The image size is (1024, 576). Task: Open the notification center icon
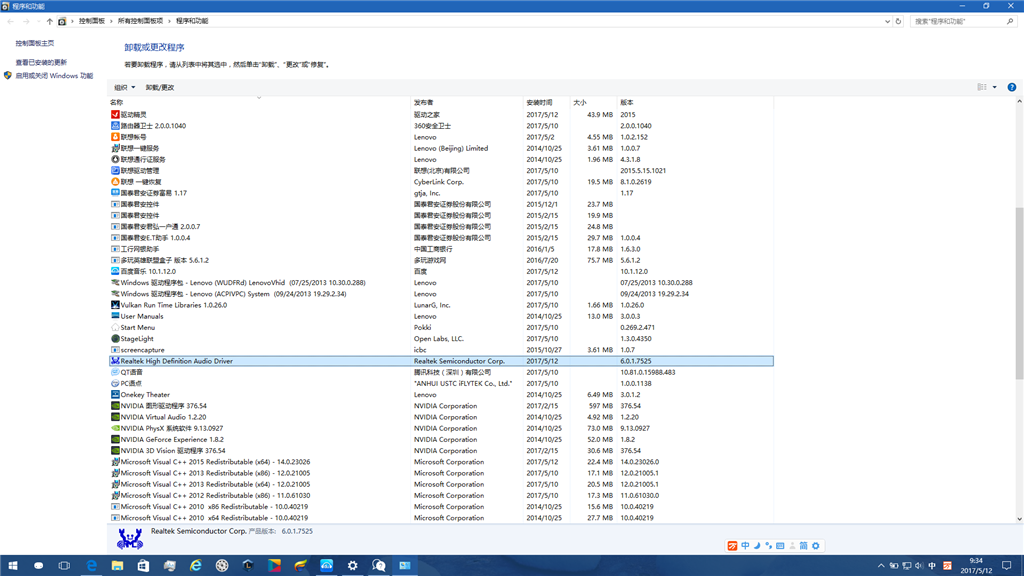[1007, 566]
